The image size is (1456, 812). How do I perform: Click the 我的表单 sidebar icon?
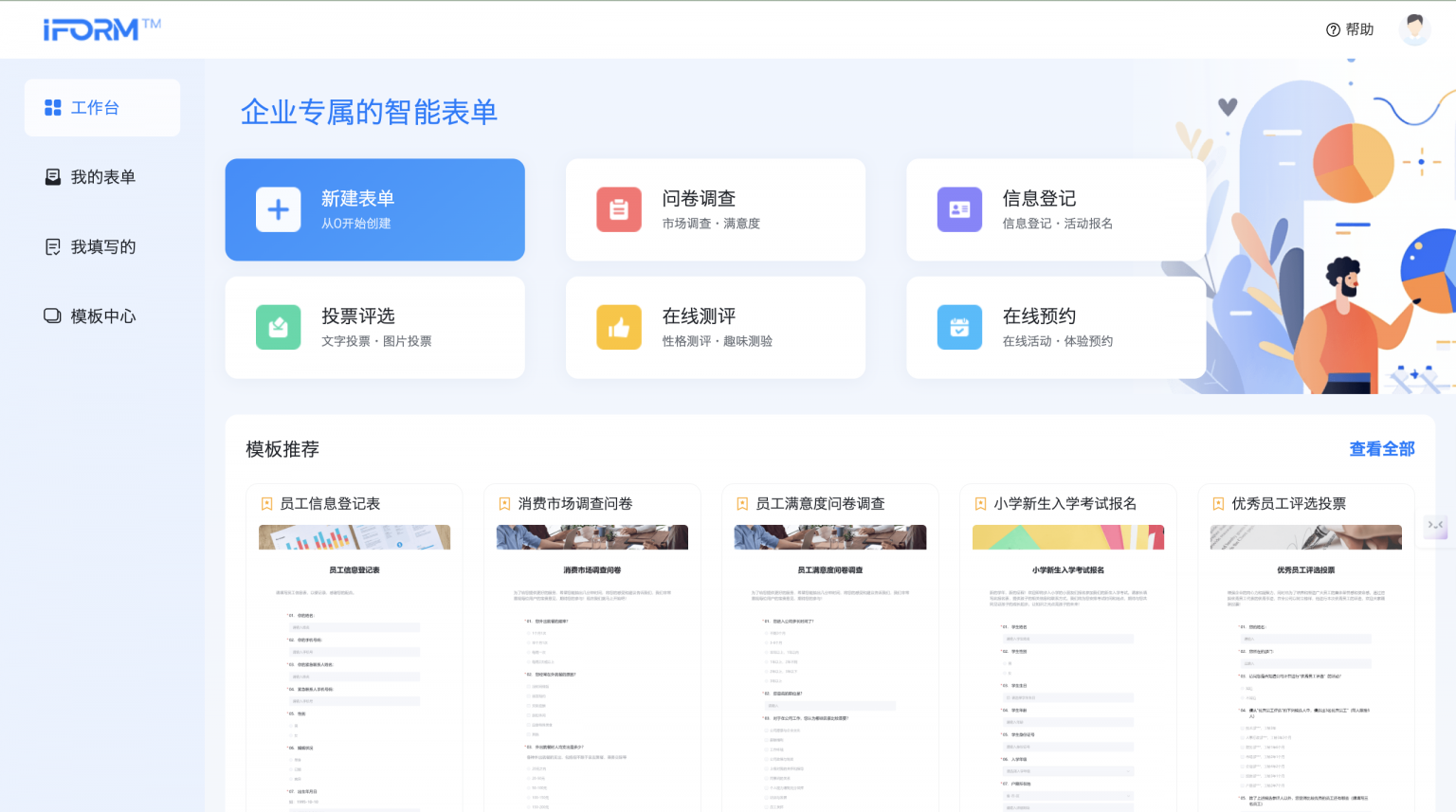point(53,176)
